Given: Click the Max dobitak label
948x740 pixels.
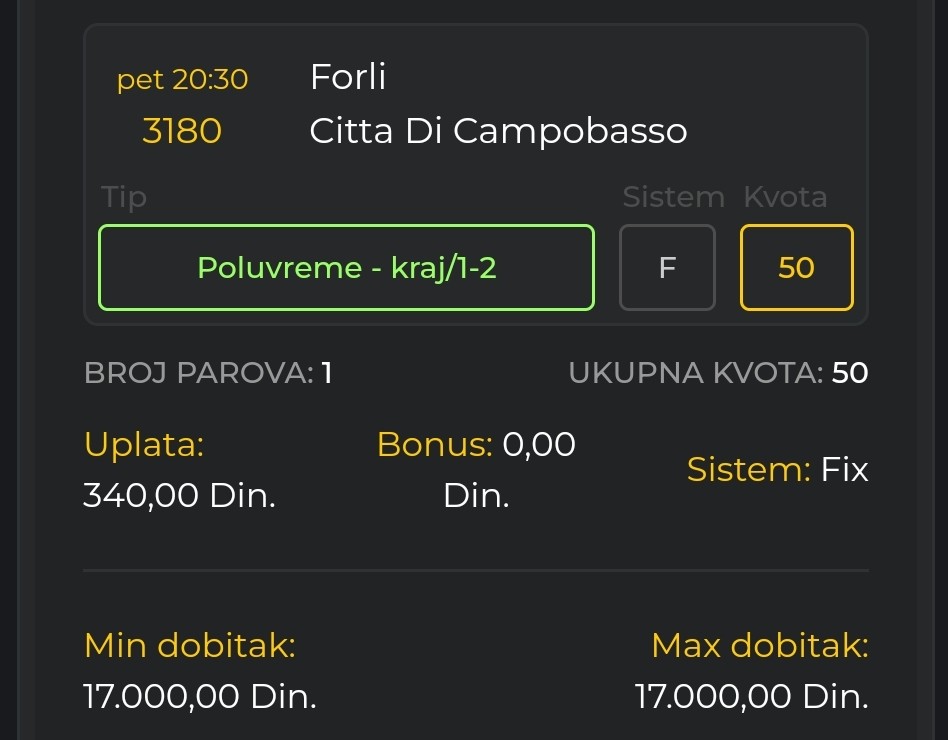Looking at the screenshot, I should [759, 645].
